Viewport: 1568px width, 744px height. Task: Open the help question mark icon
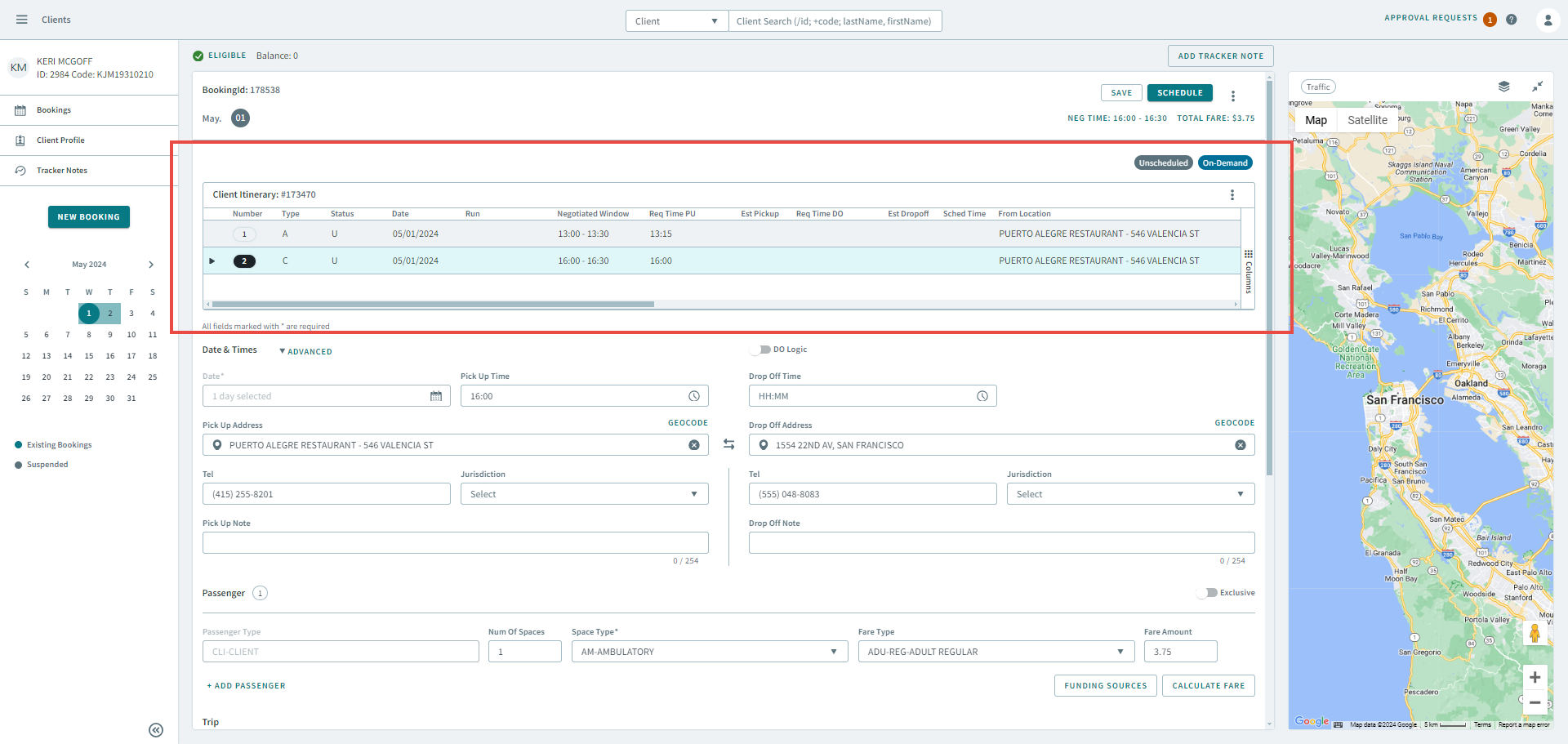(x=1512, y=20)
